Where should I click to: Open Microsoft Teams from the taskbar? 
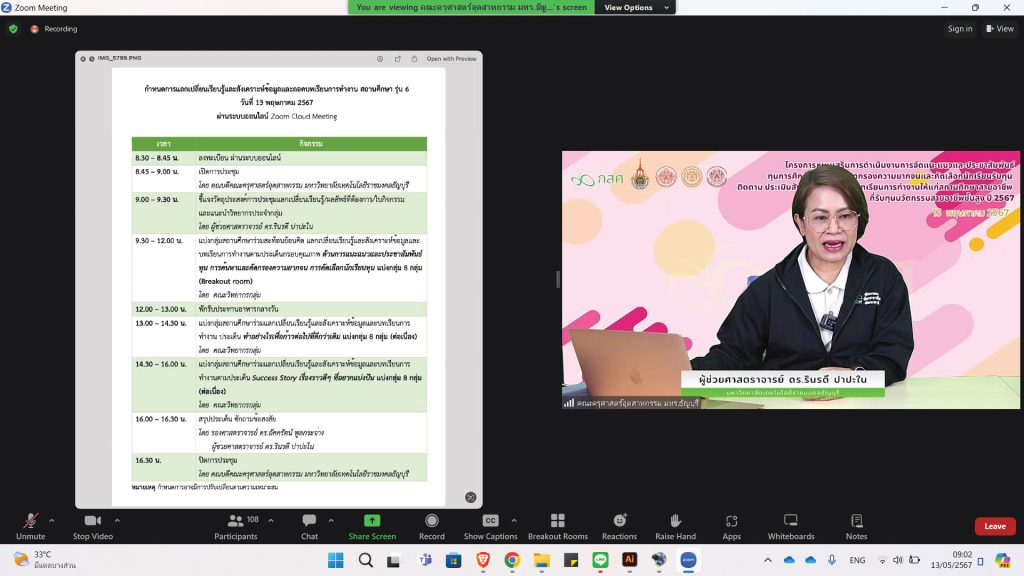(425, 560)
